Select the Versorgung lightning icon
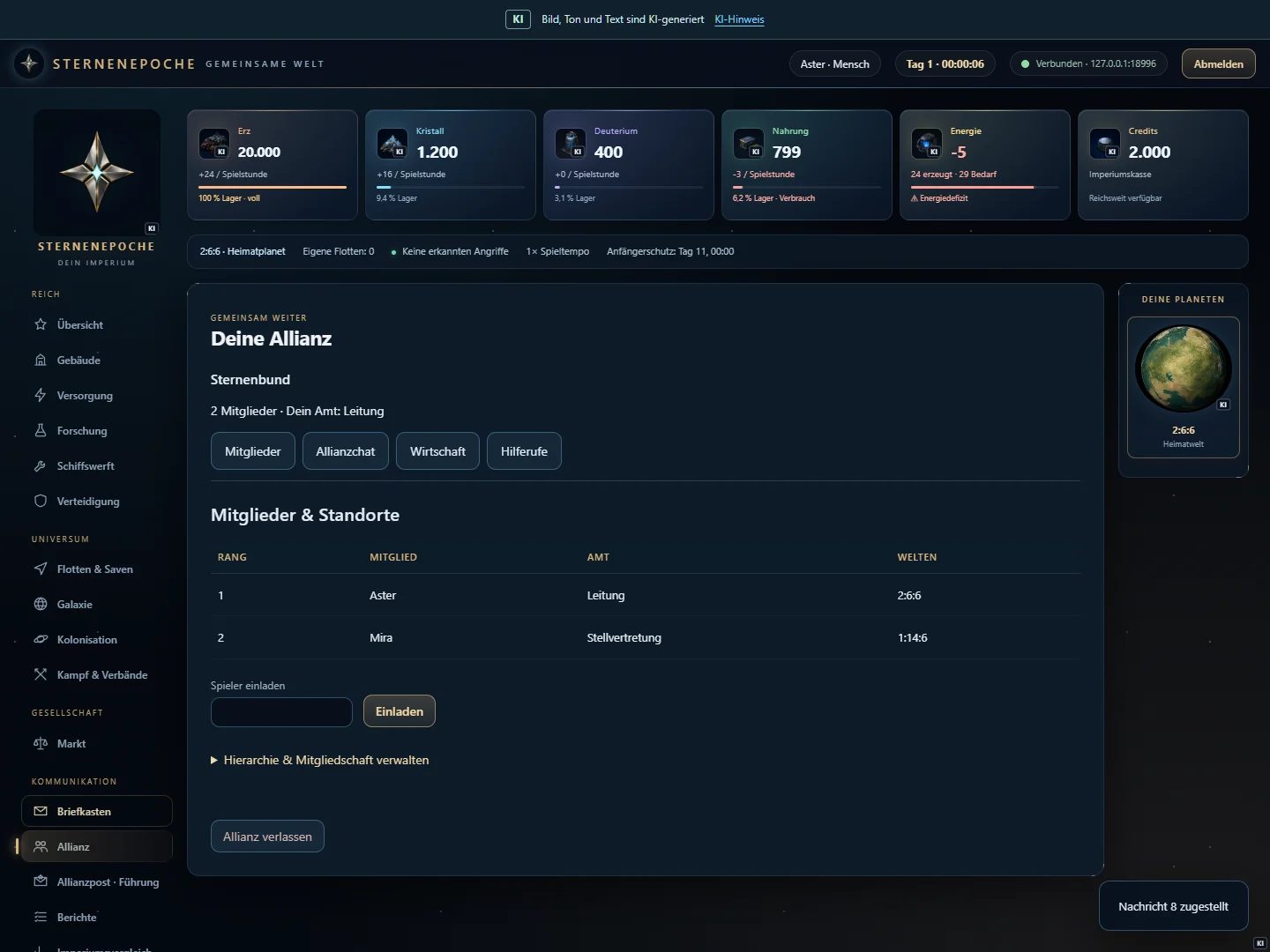 (41, 395)
